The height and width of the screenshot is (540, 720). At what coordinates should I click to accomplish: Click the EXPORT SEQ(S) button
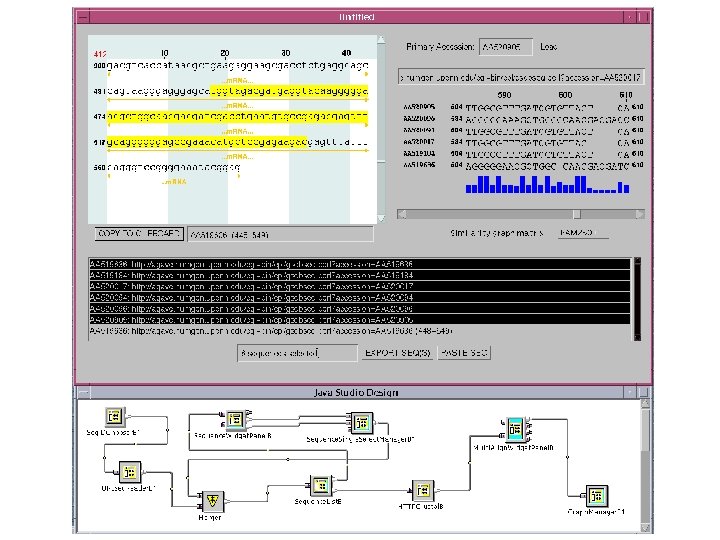tap(397, 353)
